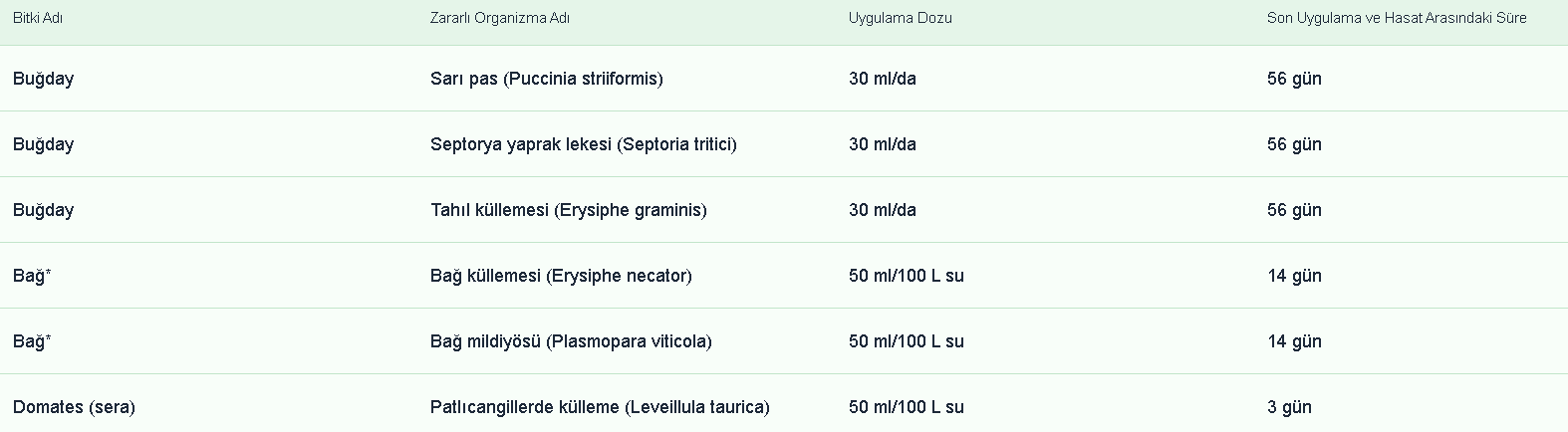Click 56 gün in the Sarı pas row
The image size is (1568, 432).
click(x=1294, y=79)
